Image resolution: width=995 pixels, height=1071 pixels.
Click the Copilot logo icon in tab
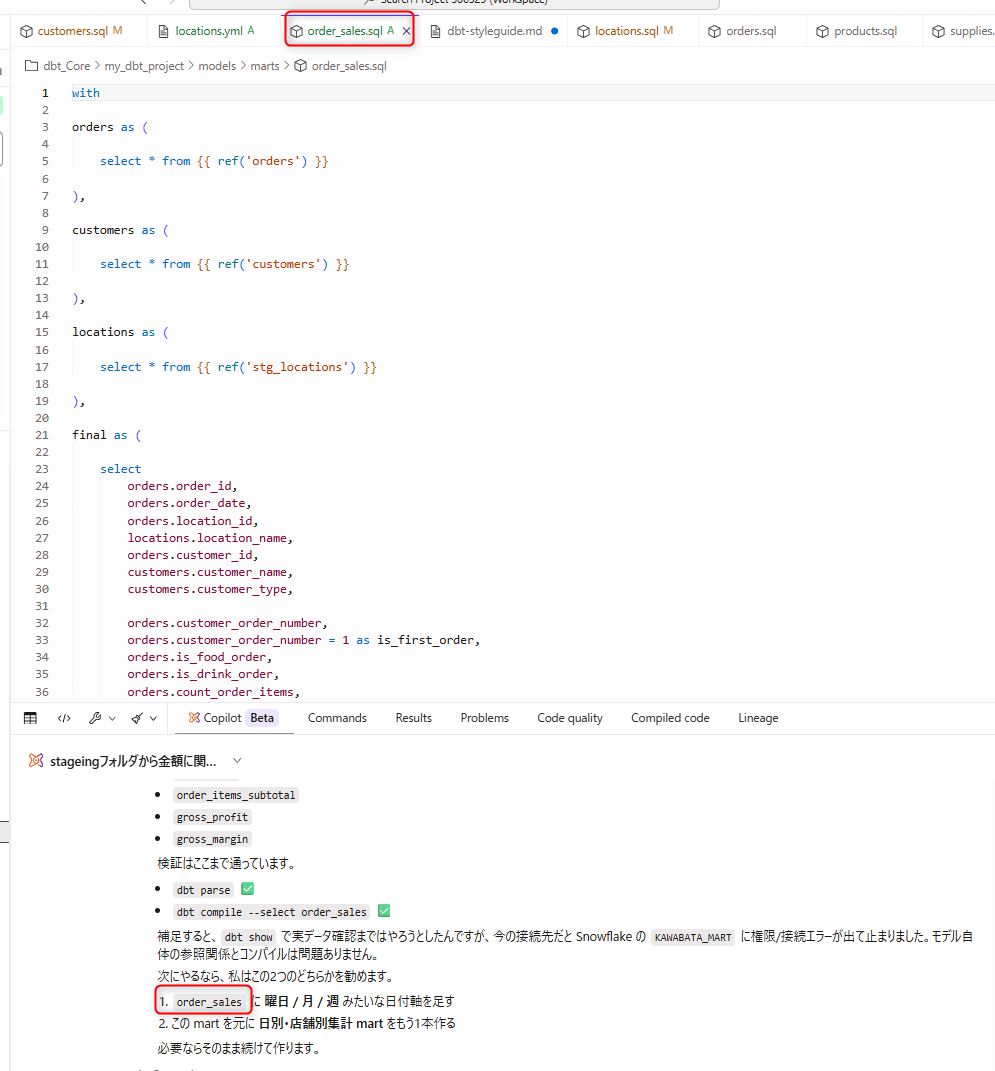tap(194, 718)
